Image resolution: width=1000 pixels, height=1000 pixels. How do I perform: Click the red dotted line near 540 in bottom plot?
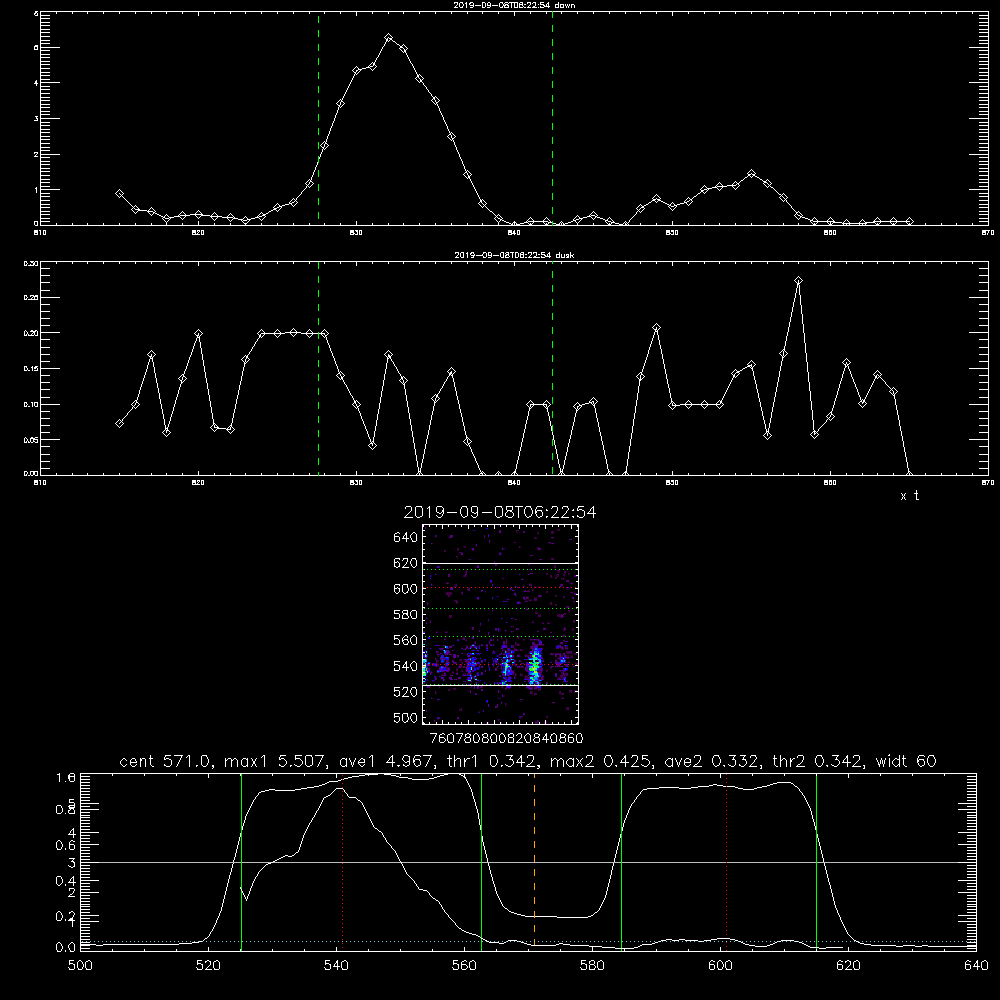click(x=342, y=863)
